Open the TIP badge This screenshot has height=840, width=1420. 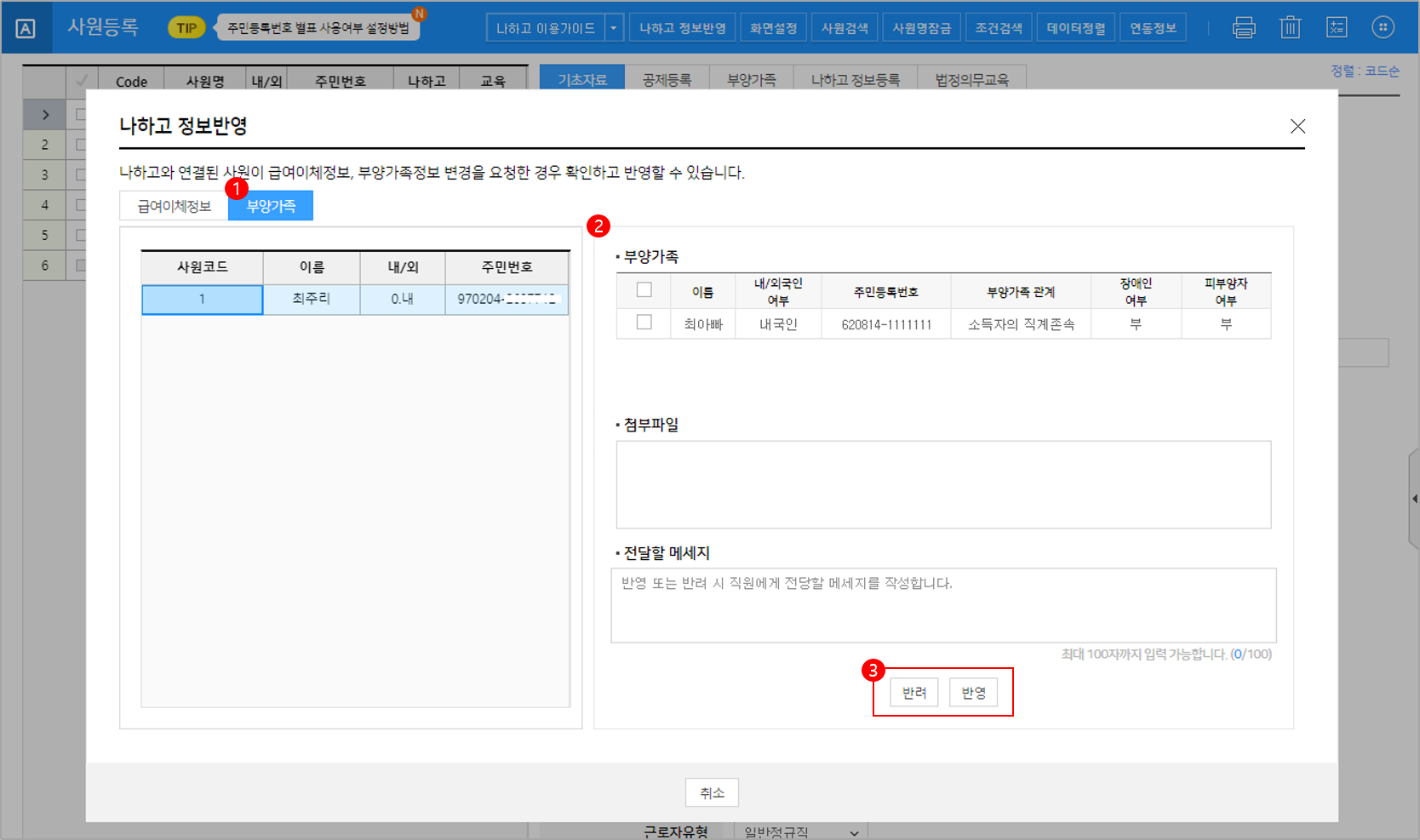click(186, 28)
